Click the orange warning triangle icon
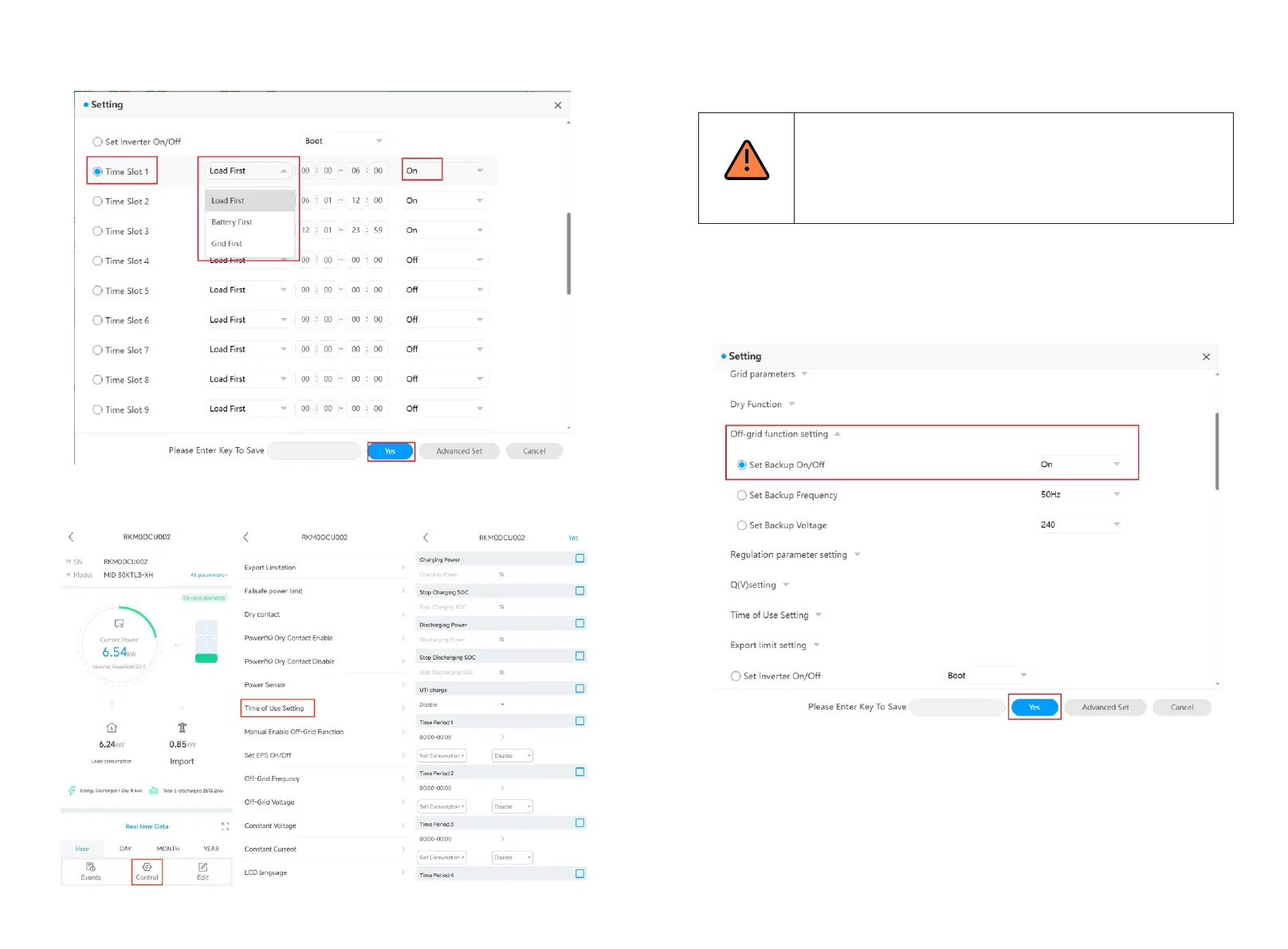1288x949 pixels. [746, 161]
